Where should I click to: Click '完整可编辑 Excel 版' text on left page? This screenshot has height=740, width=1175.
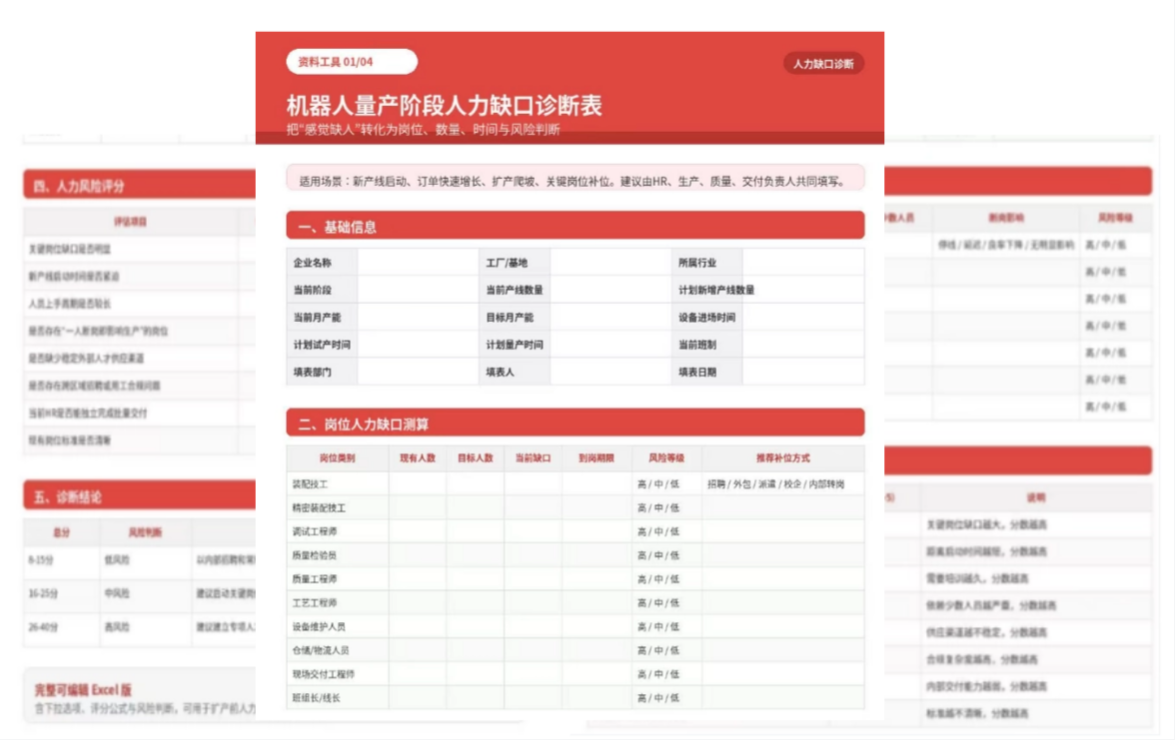[x=83, y=690]
